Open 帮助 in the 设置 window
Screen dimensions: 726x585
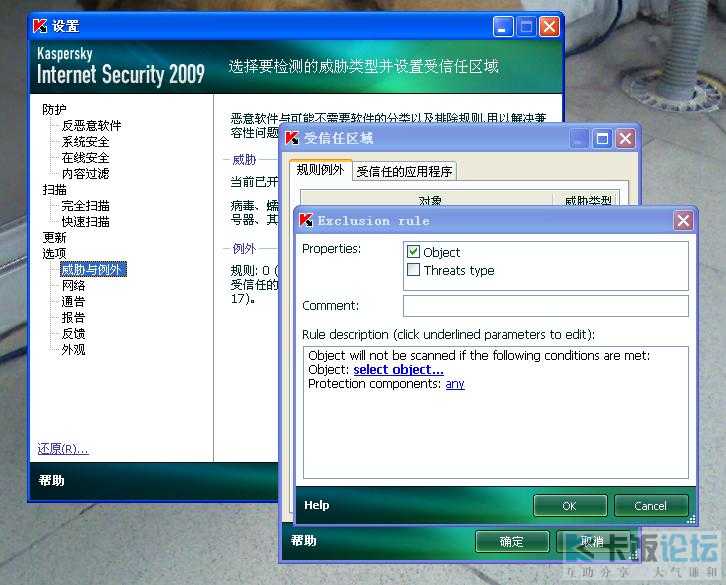coord(51,480)
